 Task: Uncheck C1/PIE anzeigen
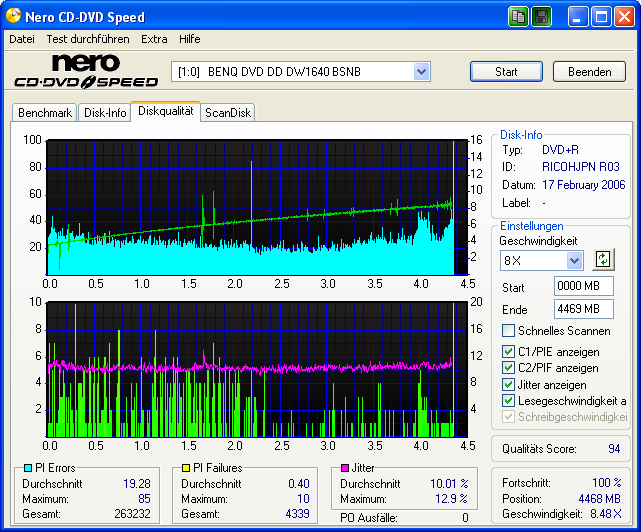pyautogui.click(x=508, y=351)
